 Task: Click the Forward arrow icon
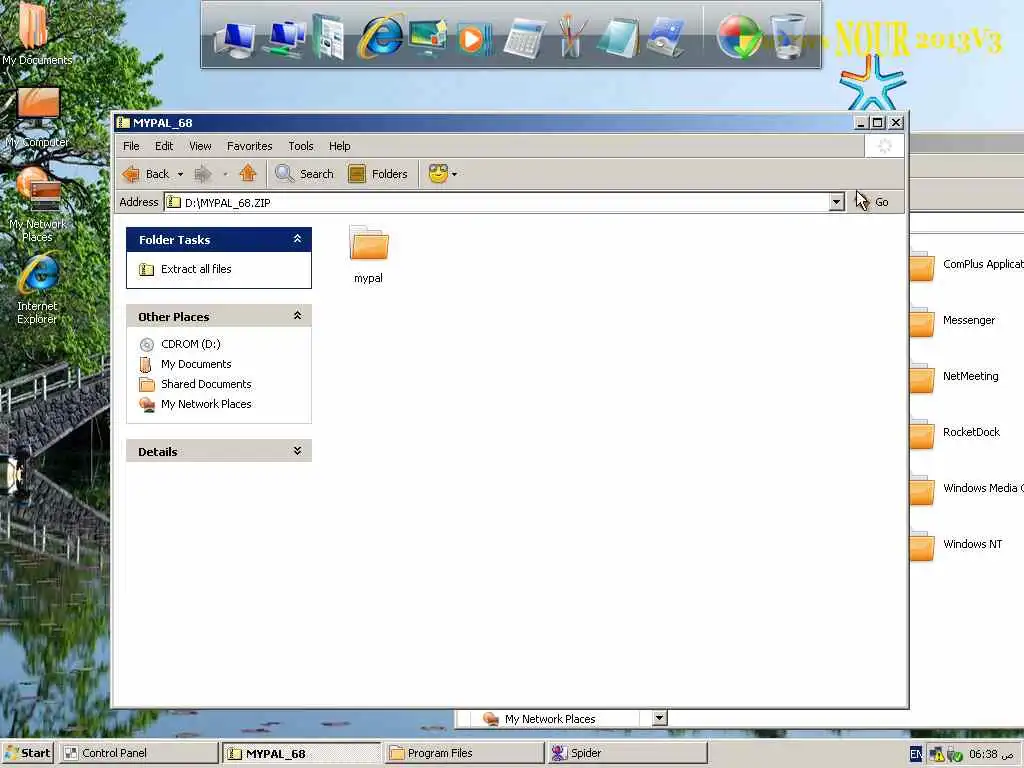click(203, 174)
